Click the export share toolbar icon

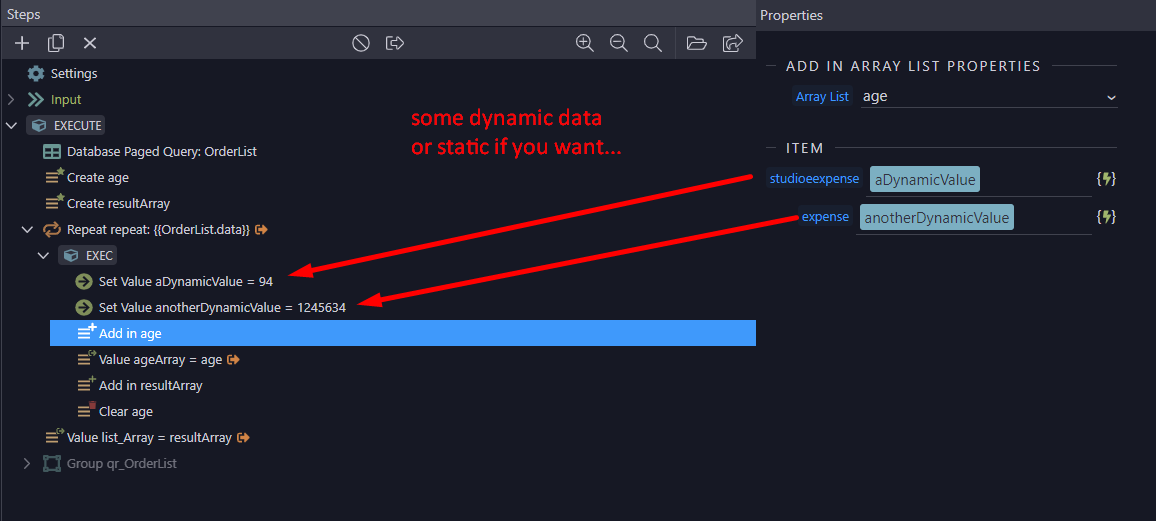[x=732, y=43]
